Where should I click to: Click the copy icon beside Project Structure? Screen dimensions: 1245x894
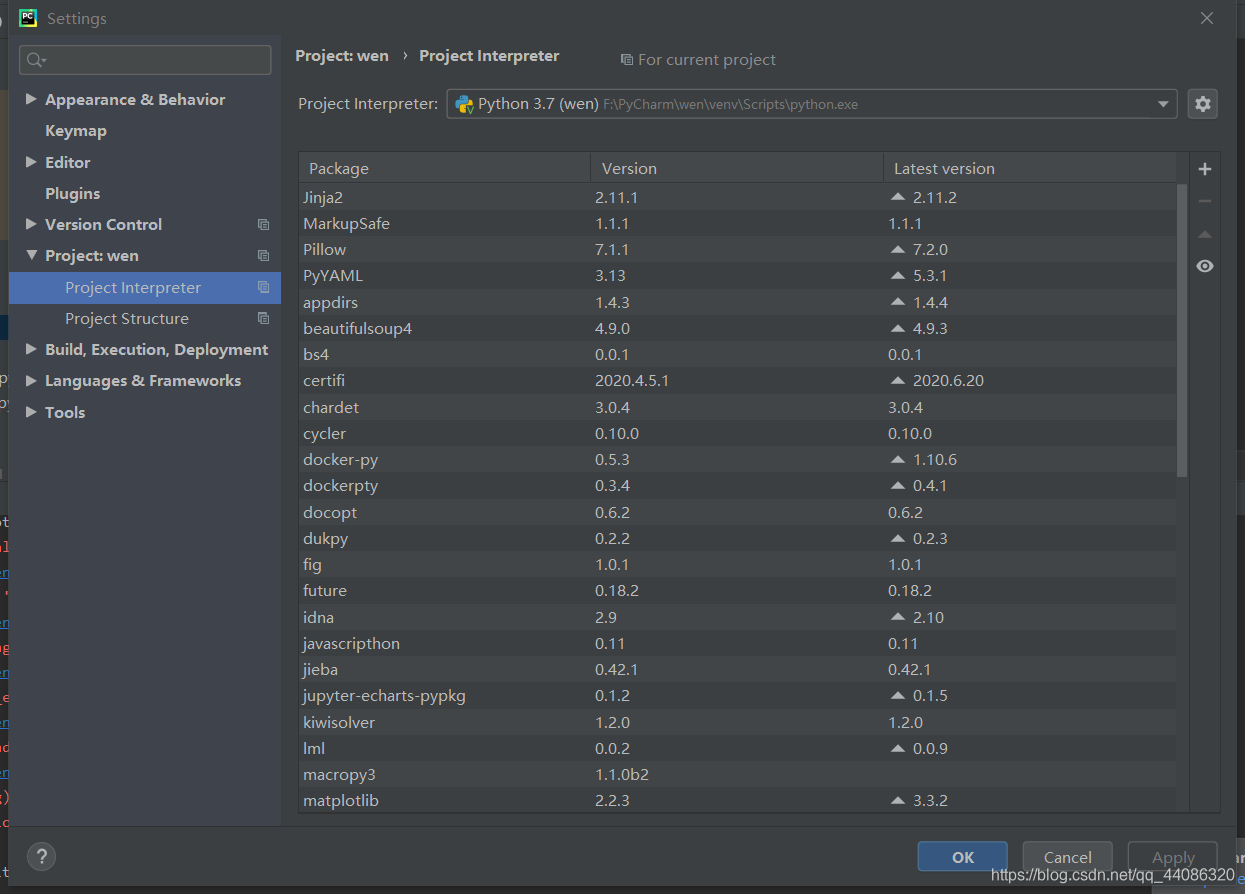pyautogui.click(x=263, y=318)
